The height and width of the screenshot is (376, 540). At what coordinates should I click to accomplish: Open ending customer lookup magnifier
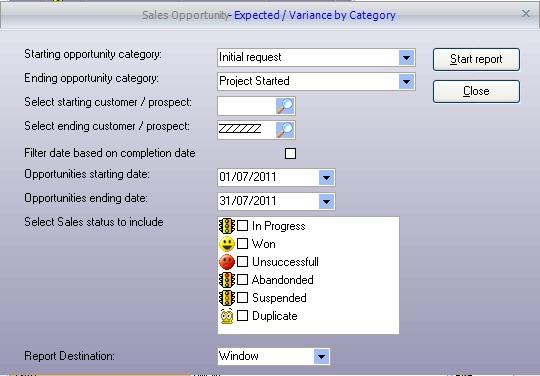pyautogui.click(x=285, y=130)
